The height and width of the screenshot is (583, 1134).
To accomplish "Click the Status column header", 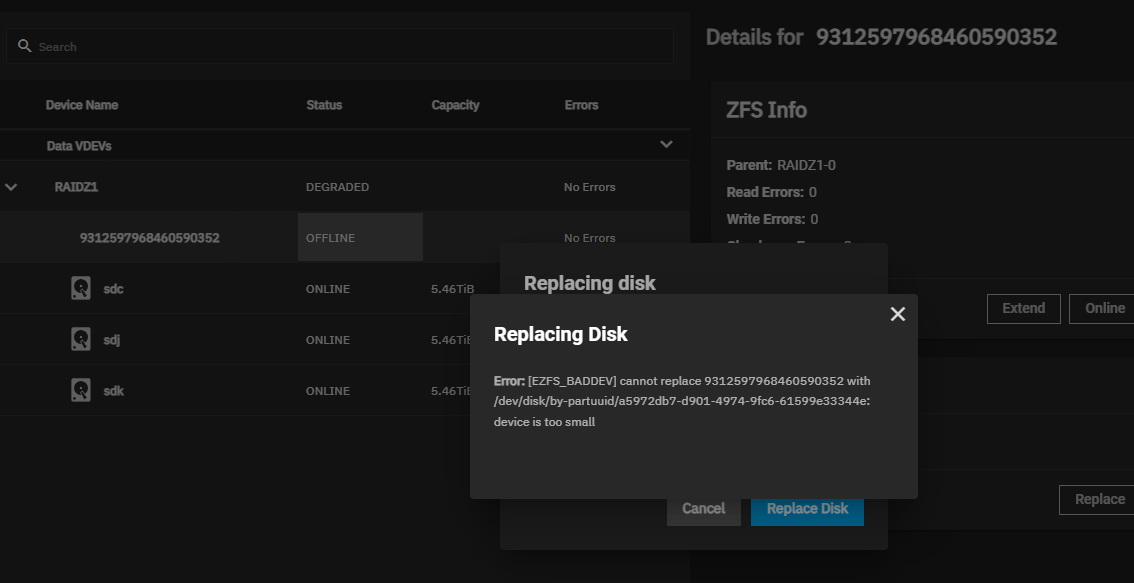I will coord(324,105).
